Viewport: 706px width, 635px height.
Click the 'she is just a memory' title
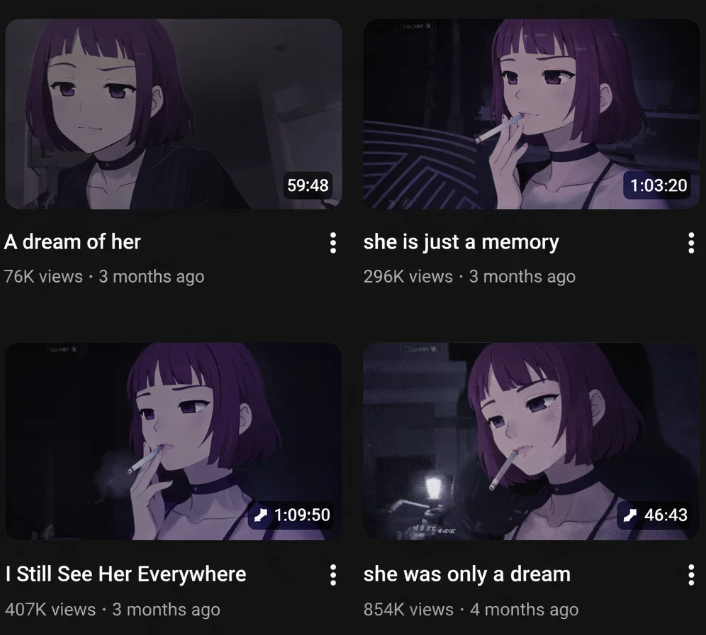[x=461, y=243]
